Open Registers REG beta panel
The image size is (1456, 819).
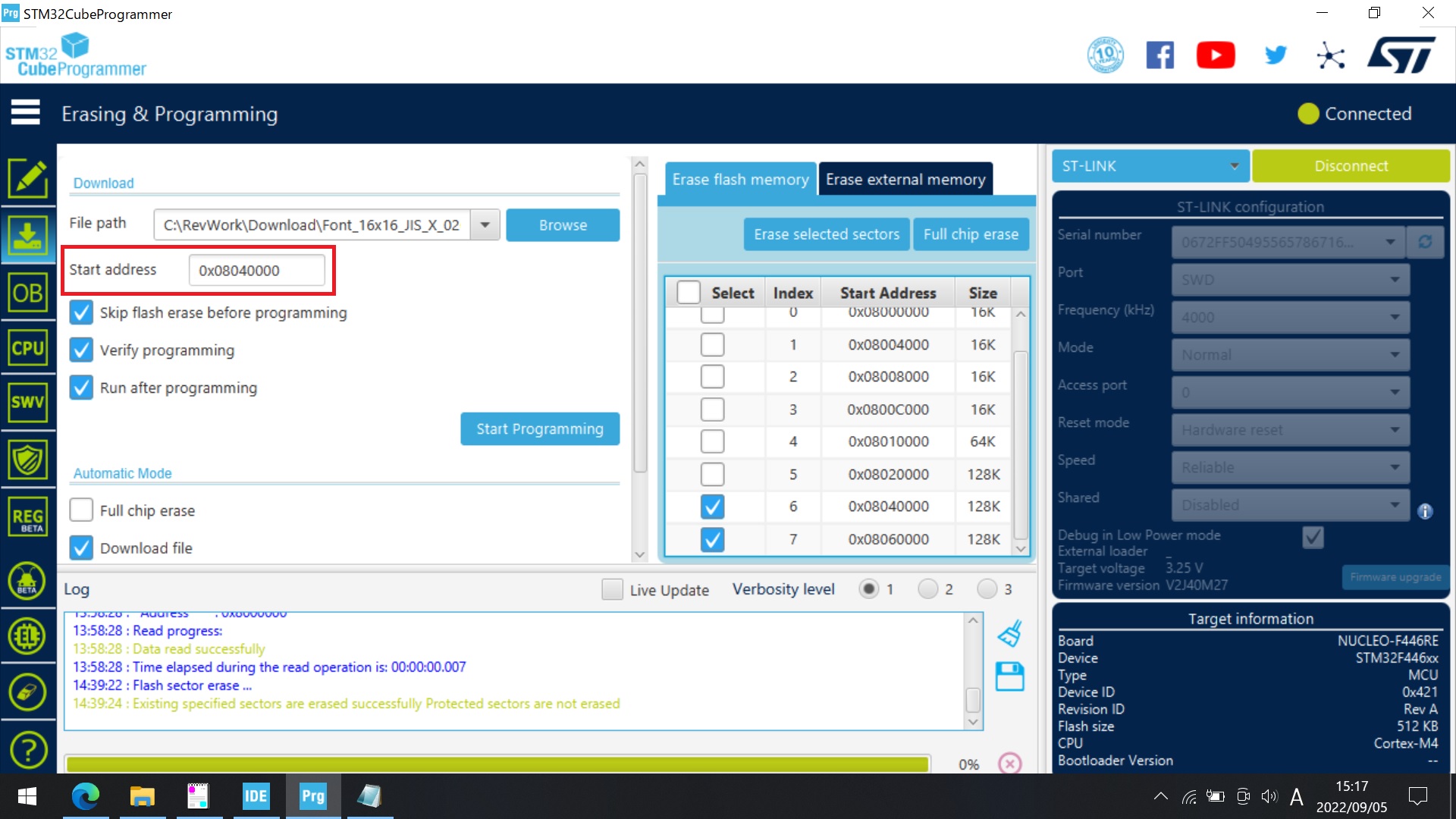pyautogui.click(x=27, y=517)
